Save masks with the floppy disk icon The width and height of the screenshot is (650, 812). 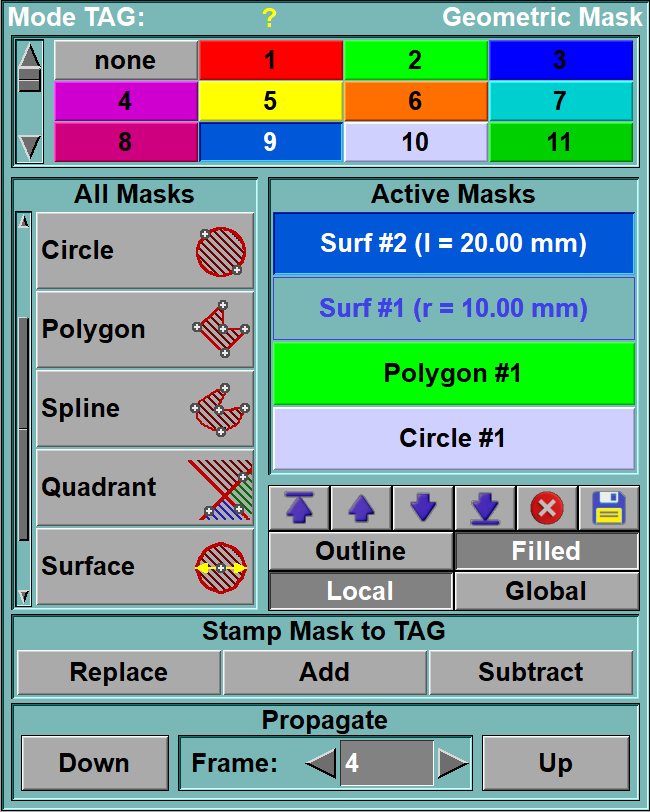coord(609,508)
